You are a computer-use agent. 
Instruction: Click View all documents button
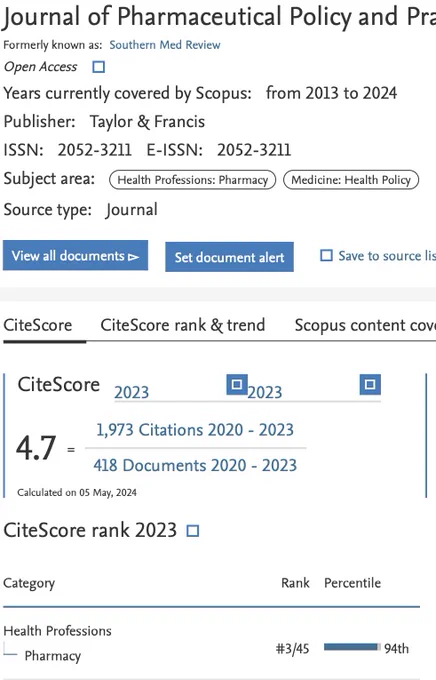coord(75,256)
